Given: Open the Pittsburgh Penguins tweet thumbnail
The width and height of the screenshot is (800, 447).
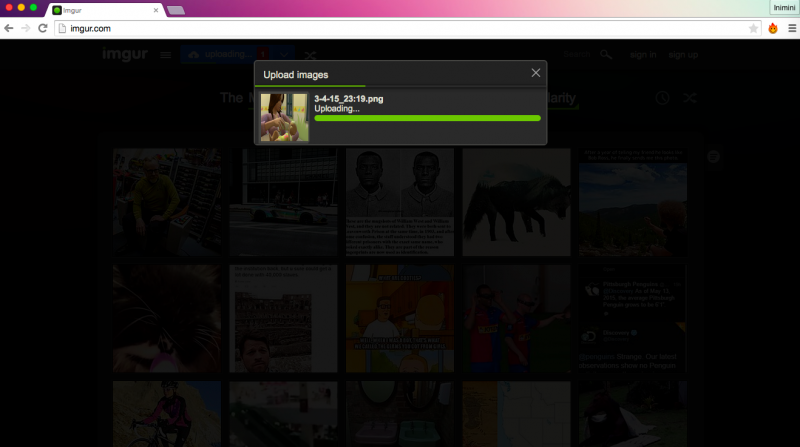Looking at the screenshot, I should [633, 318].
